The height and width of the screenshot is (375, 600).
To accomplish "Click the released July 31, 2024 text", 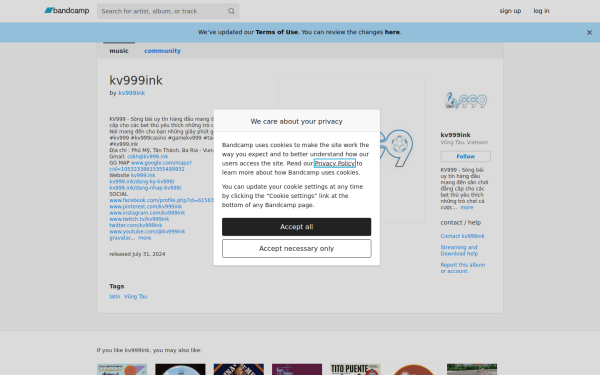I will coord(137,254).
